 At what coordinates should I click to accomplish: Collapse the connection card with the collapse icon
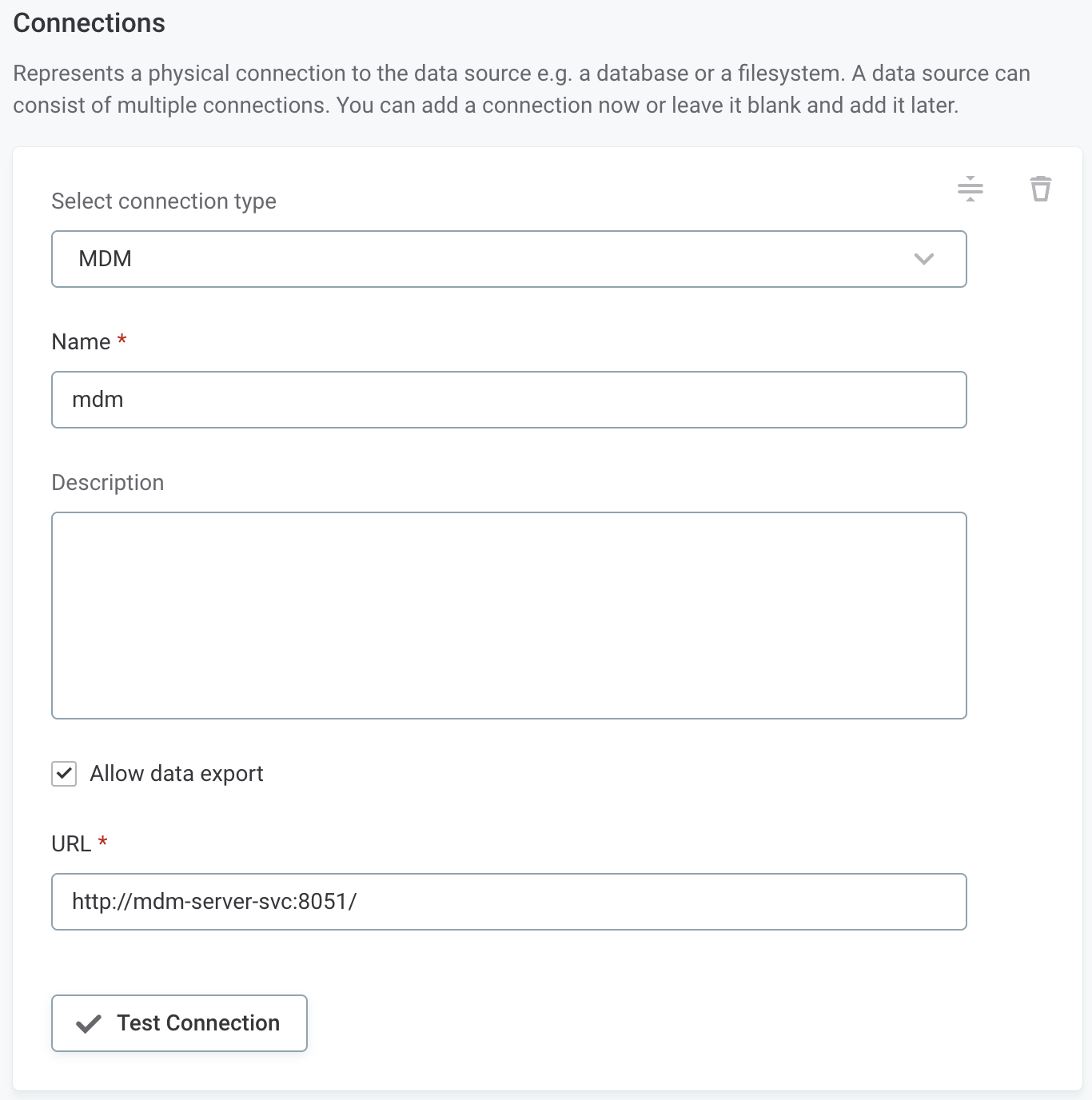[x=970, y=189]
